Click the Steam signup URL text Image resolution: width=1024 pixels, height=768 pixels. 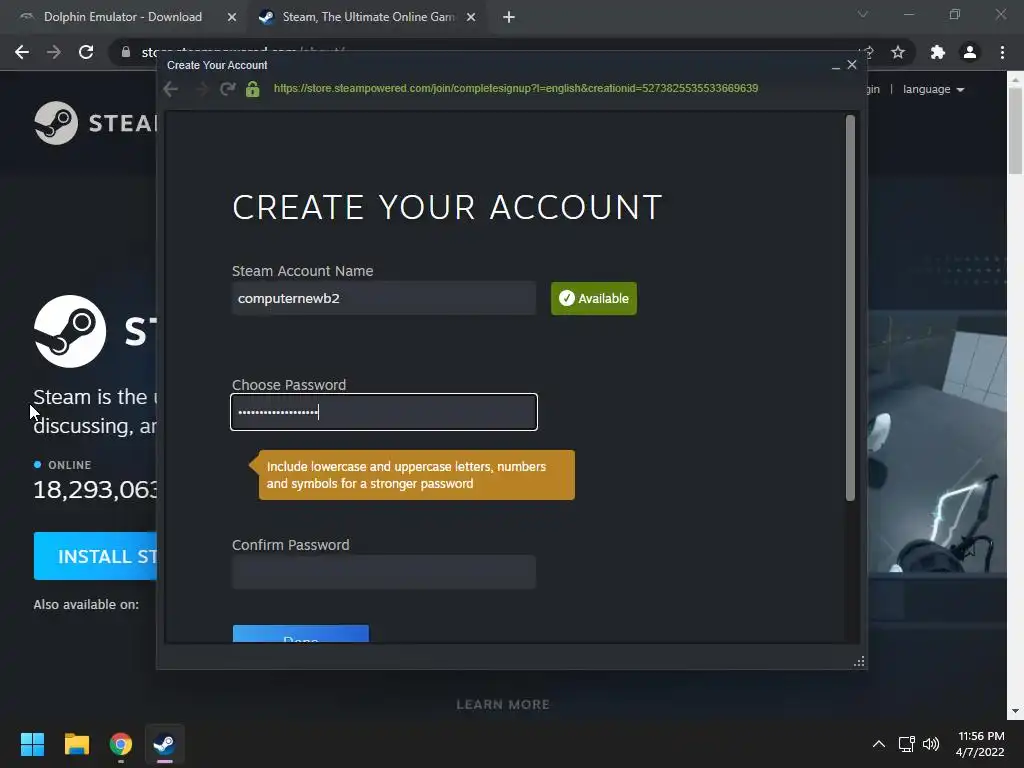click(516, 88)
